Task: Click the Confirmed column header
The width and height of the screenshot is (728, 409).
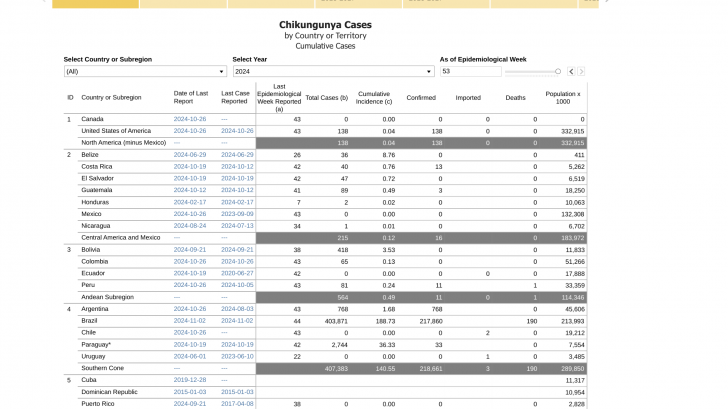Action: pos(421,98)
